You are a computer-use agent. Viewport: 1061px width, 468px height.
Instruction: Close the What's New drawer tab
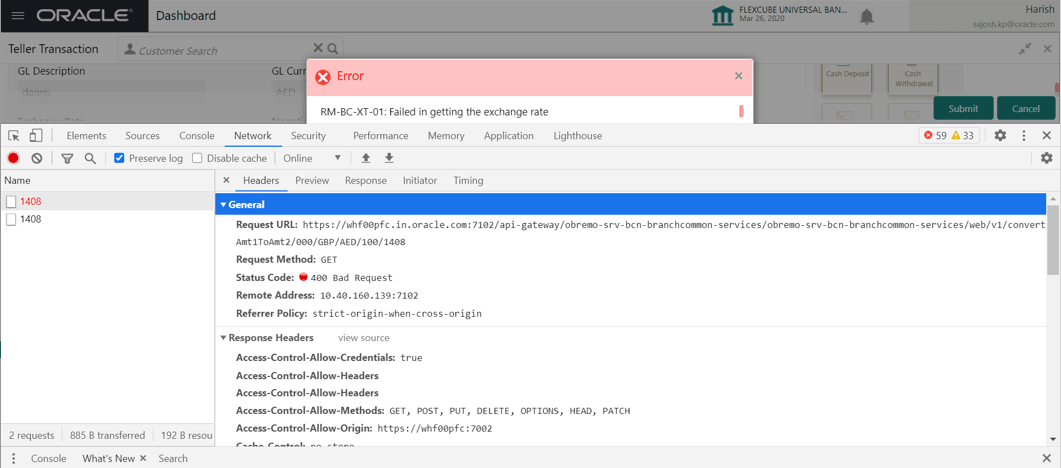143,459
